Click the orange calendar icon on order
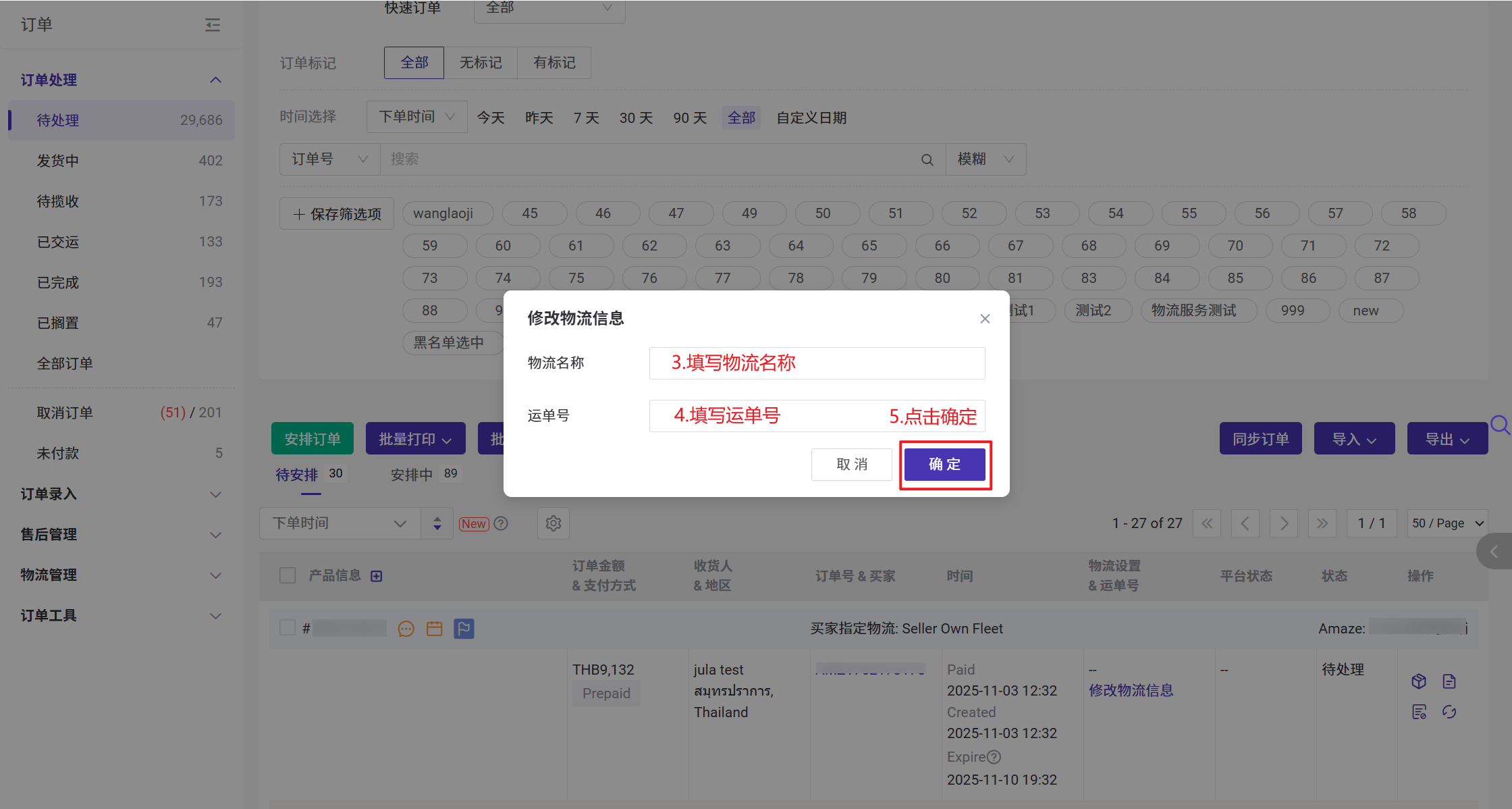 coord(434,629)
